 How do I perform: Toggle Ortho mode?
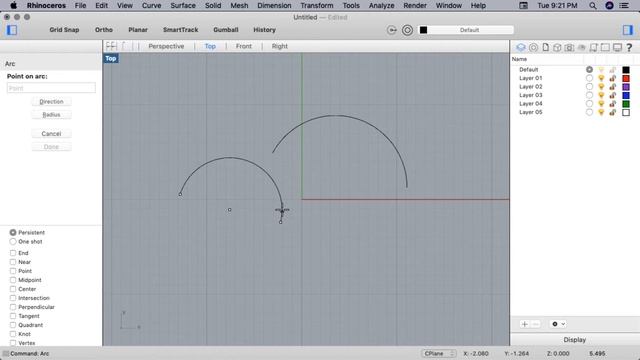click(x=104, y=30)
